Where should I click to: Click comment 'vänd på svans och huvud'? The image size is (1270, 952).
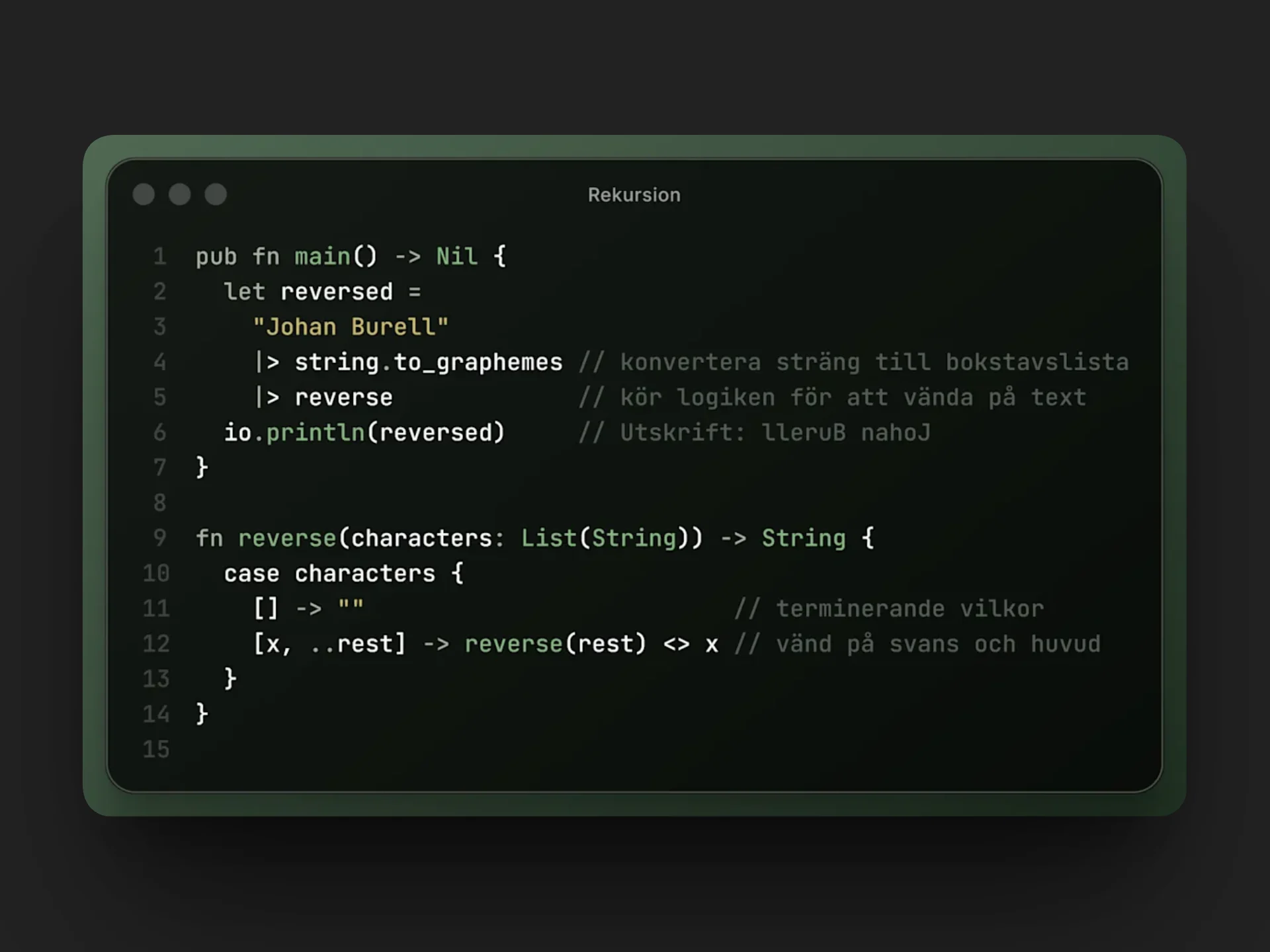(938, 644)
